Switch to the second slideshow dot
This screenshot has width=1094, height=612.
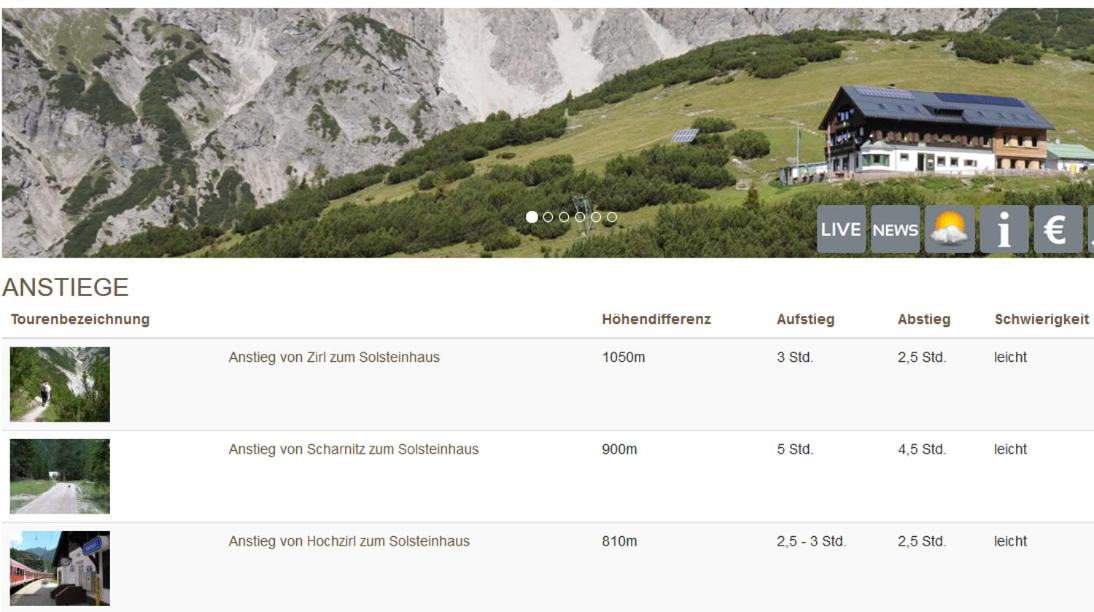(x=548, y=217)
